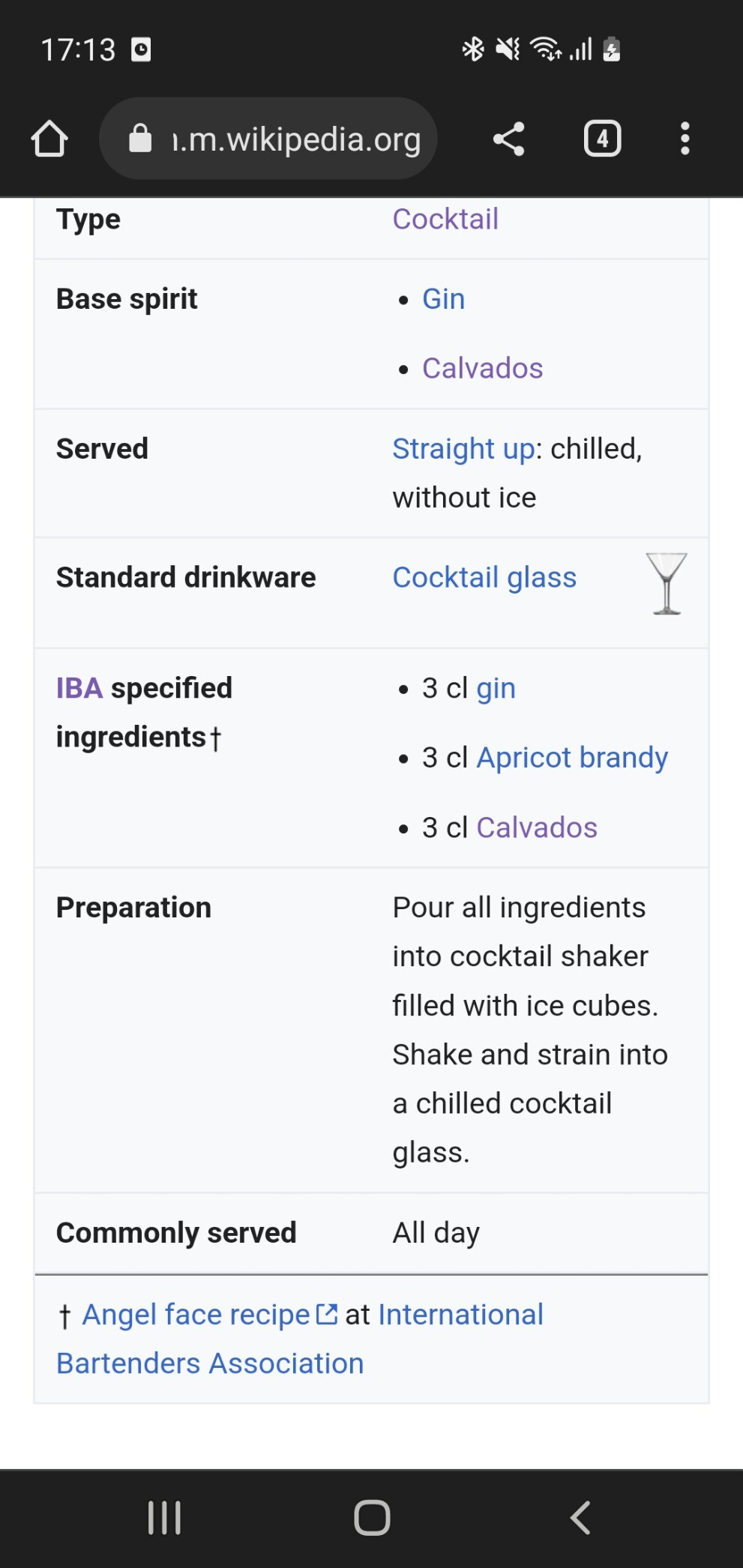
Task: Open the IBA link
Action: pos(79,688)
